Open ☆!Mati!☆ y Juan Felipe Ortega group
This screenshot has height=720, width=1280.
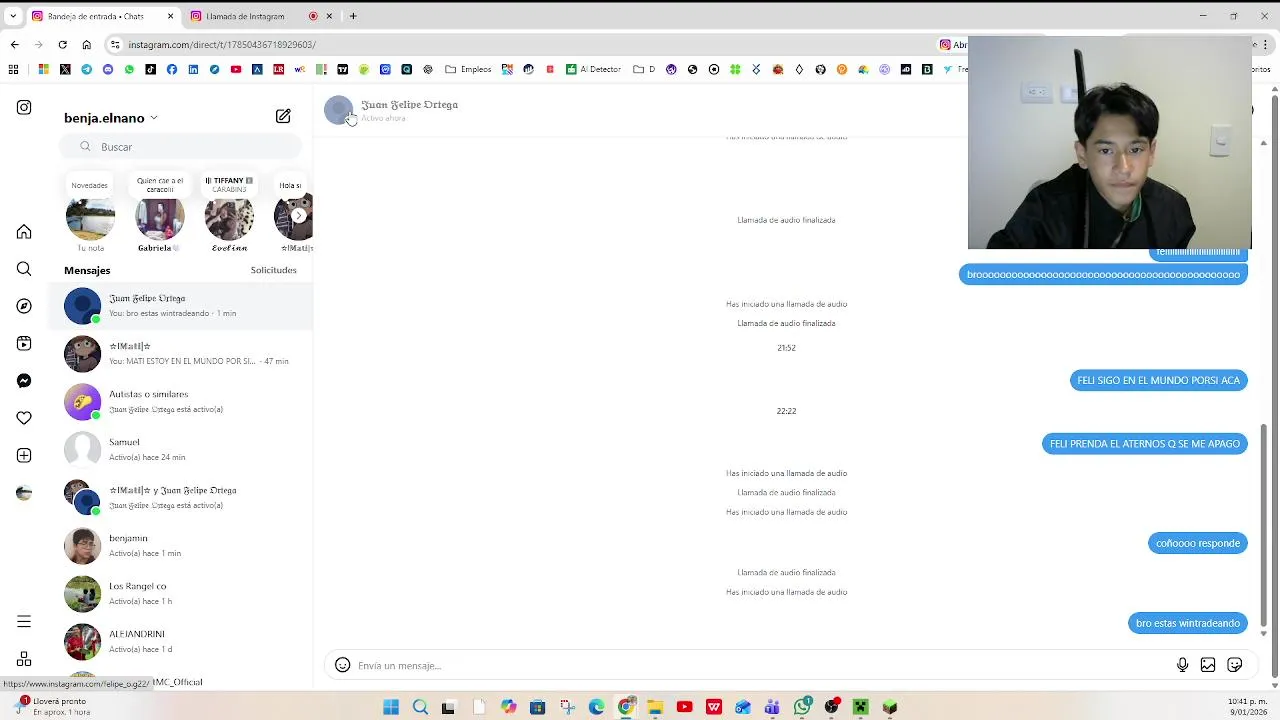[x=181, y=497]
